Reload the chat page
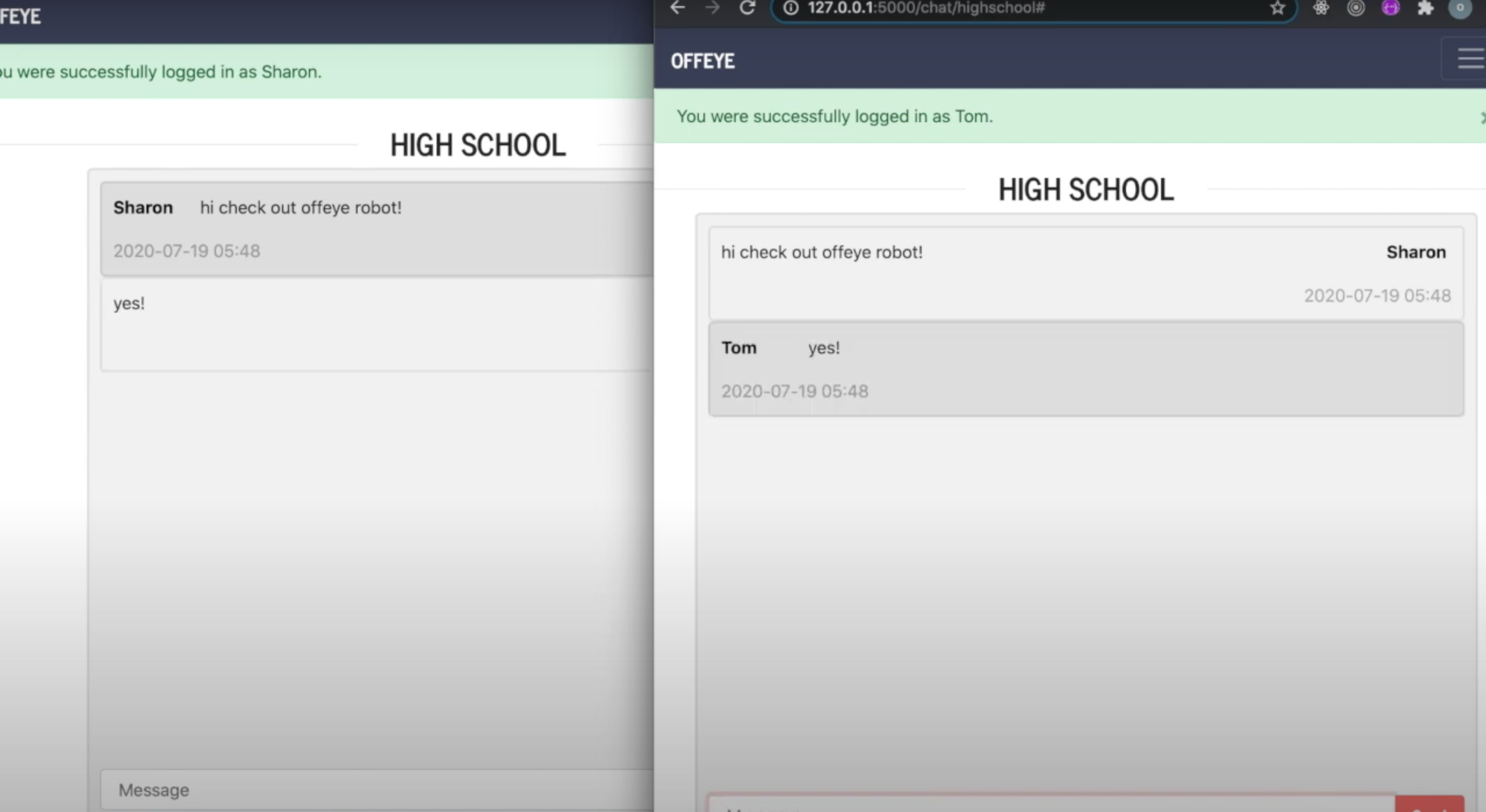1486x812 pixels. point(748,8)
